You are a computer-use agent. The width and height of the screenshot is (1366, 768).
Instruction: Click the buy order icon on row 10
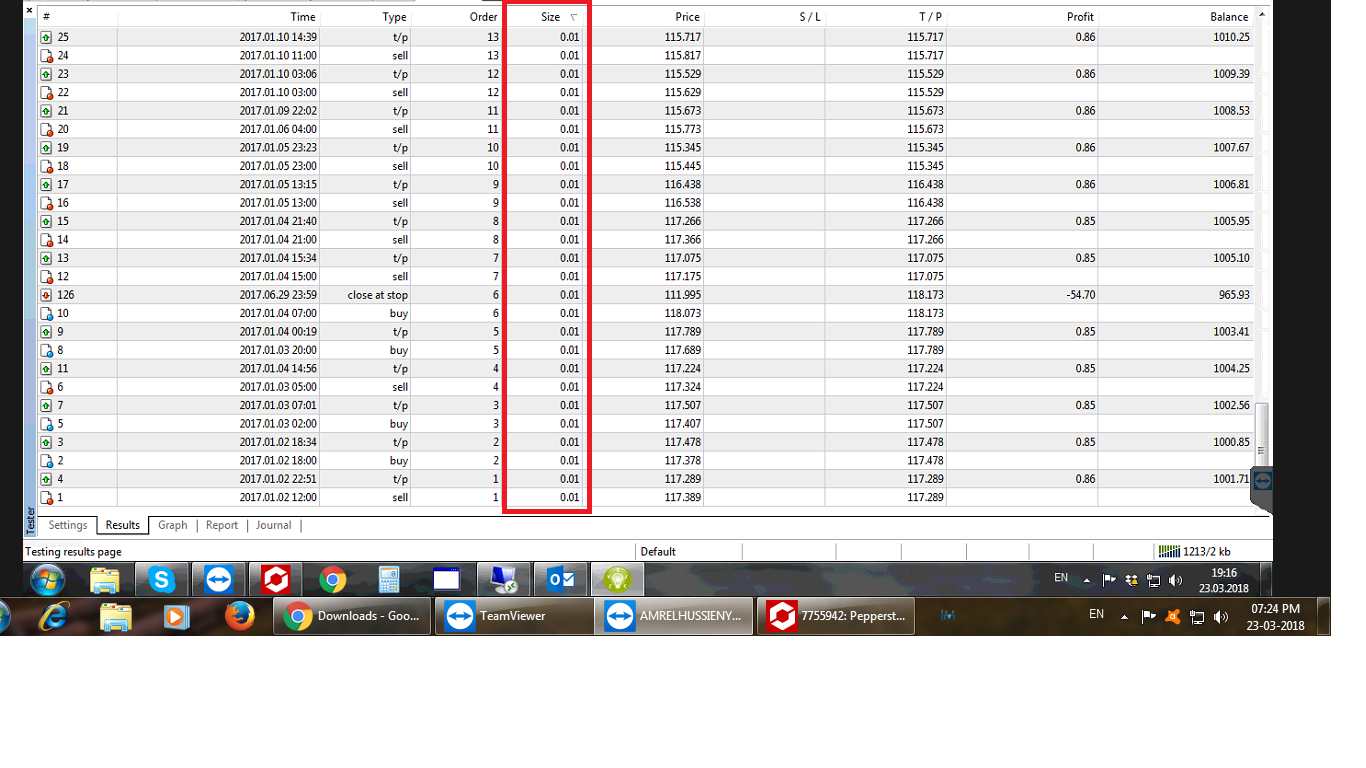tap(46, 314)
